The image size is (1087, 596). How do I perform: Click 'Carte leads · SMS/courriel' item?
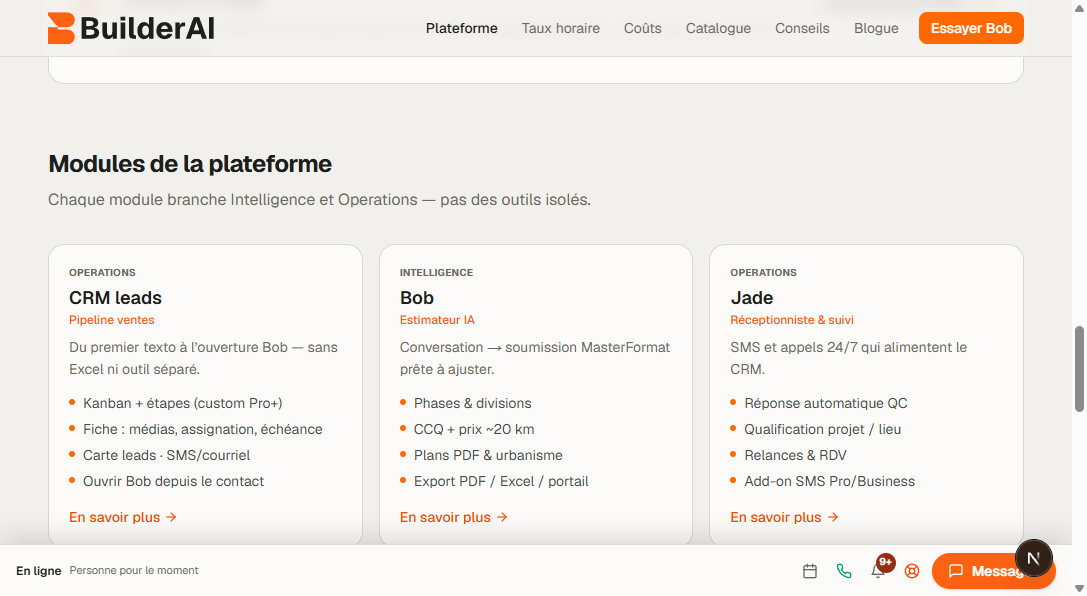[x=166, y=455]
